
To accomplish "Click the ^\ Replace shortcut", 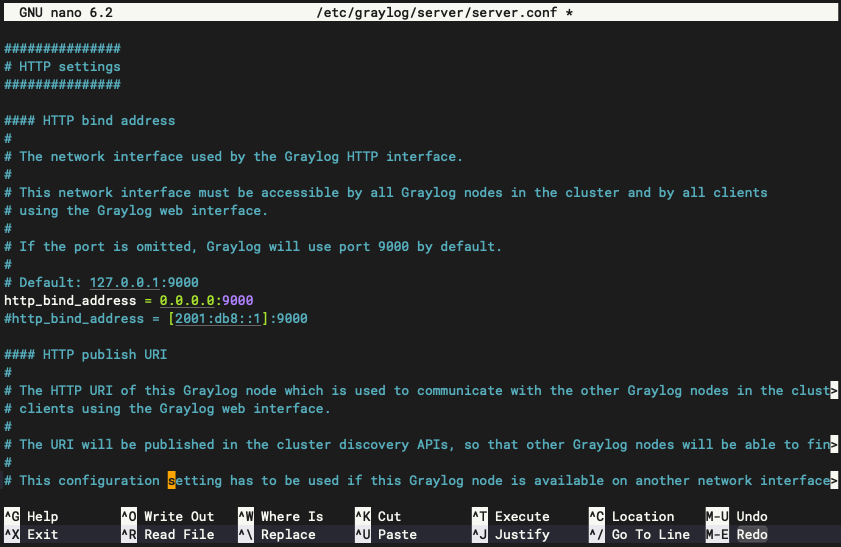I will tap(277, 535).
